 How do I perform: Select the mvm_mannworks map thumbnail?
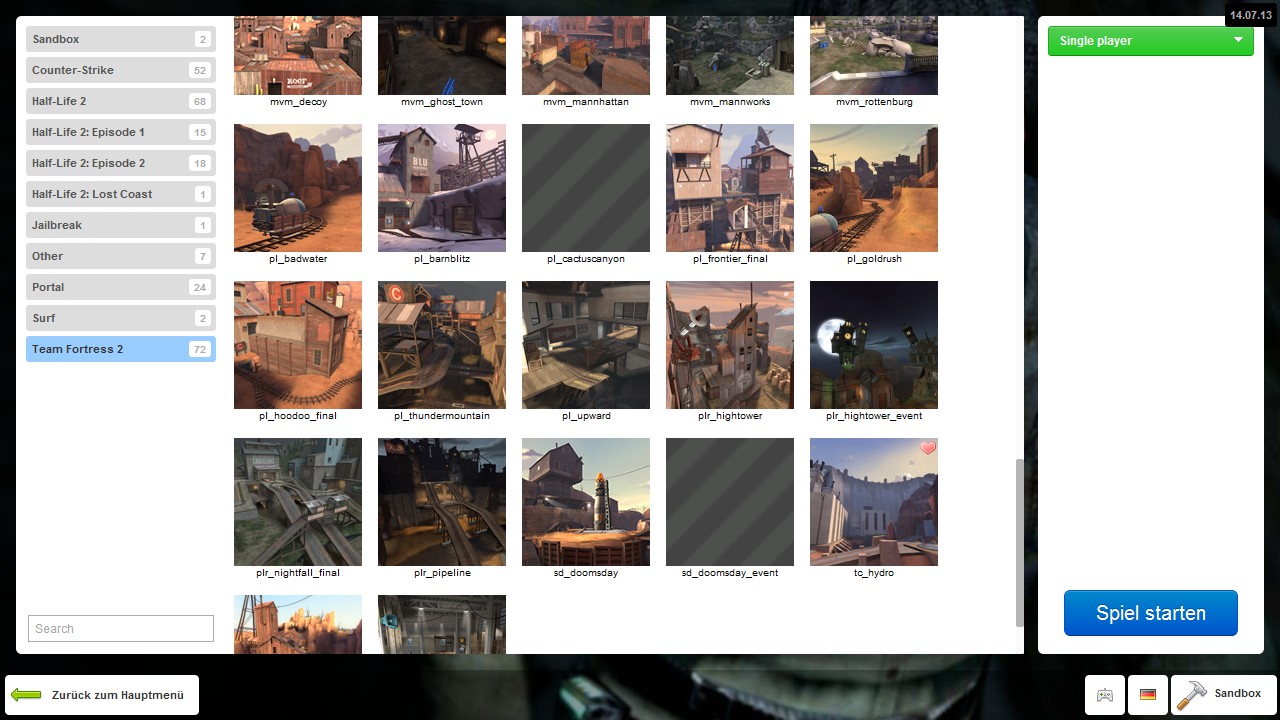(730, 55)
